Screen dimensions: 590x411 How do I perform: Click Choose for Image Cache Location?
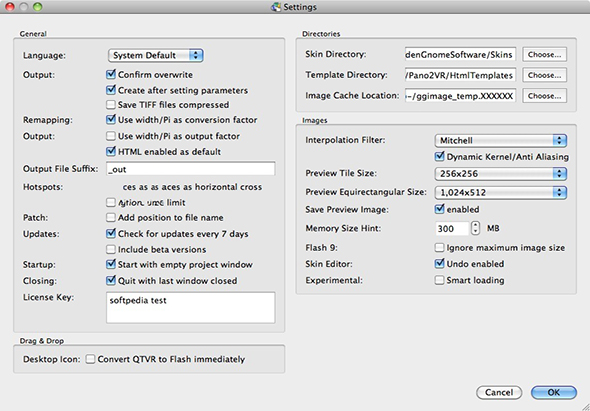(544, 96)
